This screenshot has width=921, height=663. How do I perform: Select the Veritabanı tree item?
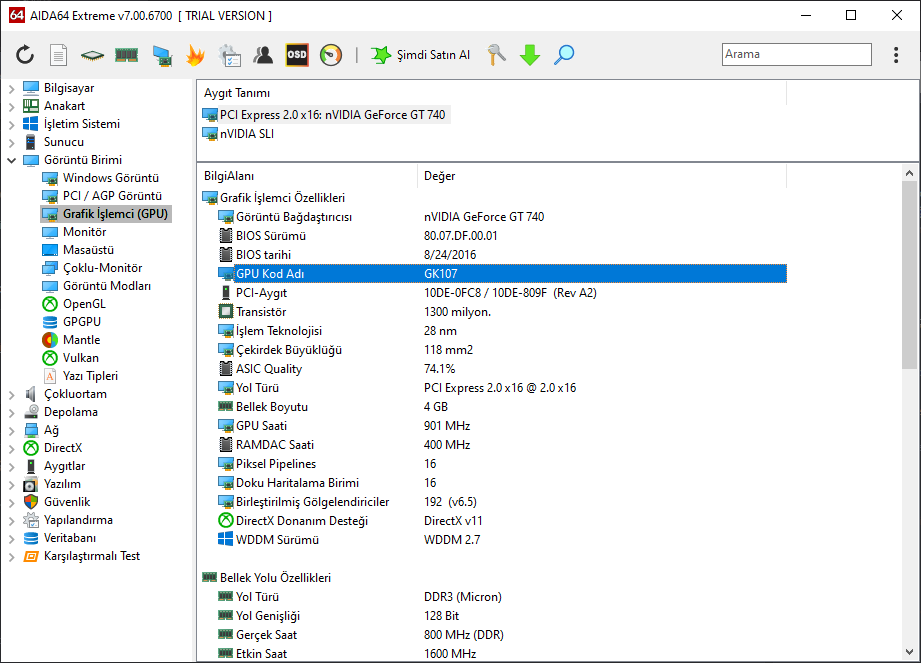click(x=59, y=538)
